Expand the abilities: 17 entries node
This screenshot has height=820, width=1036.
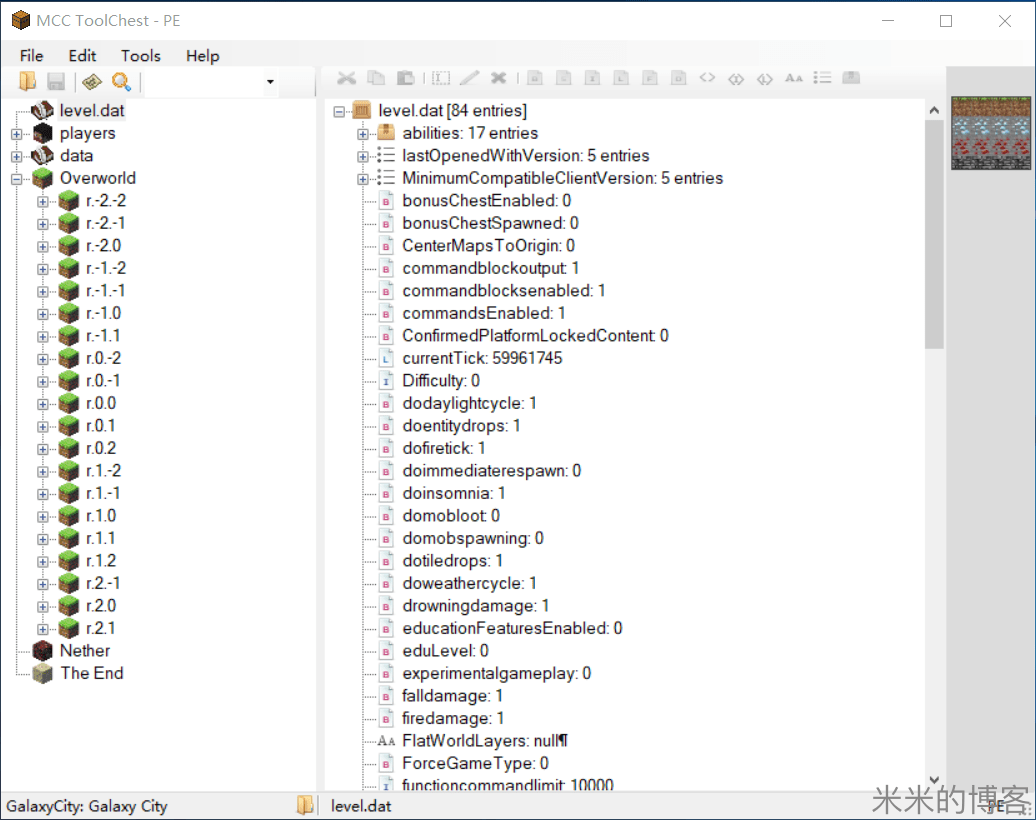point(363,133)
